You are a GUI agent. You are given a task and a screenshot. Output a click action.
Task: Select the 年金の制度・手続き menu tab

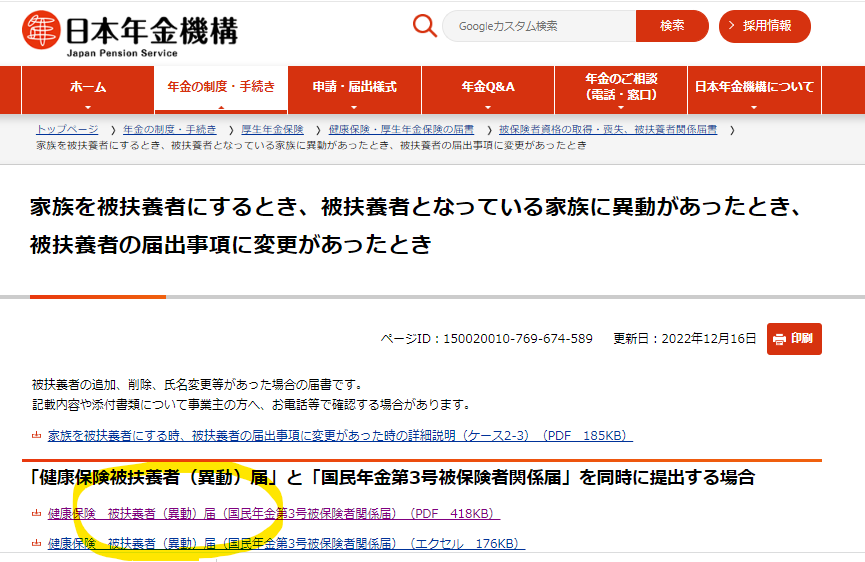point(221,89)
